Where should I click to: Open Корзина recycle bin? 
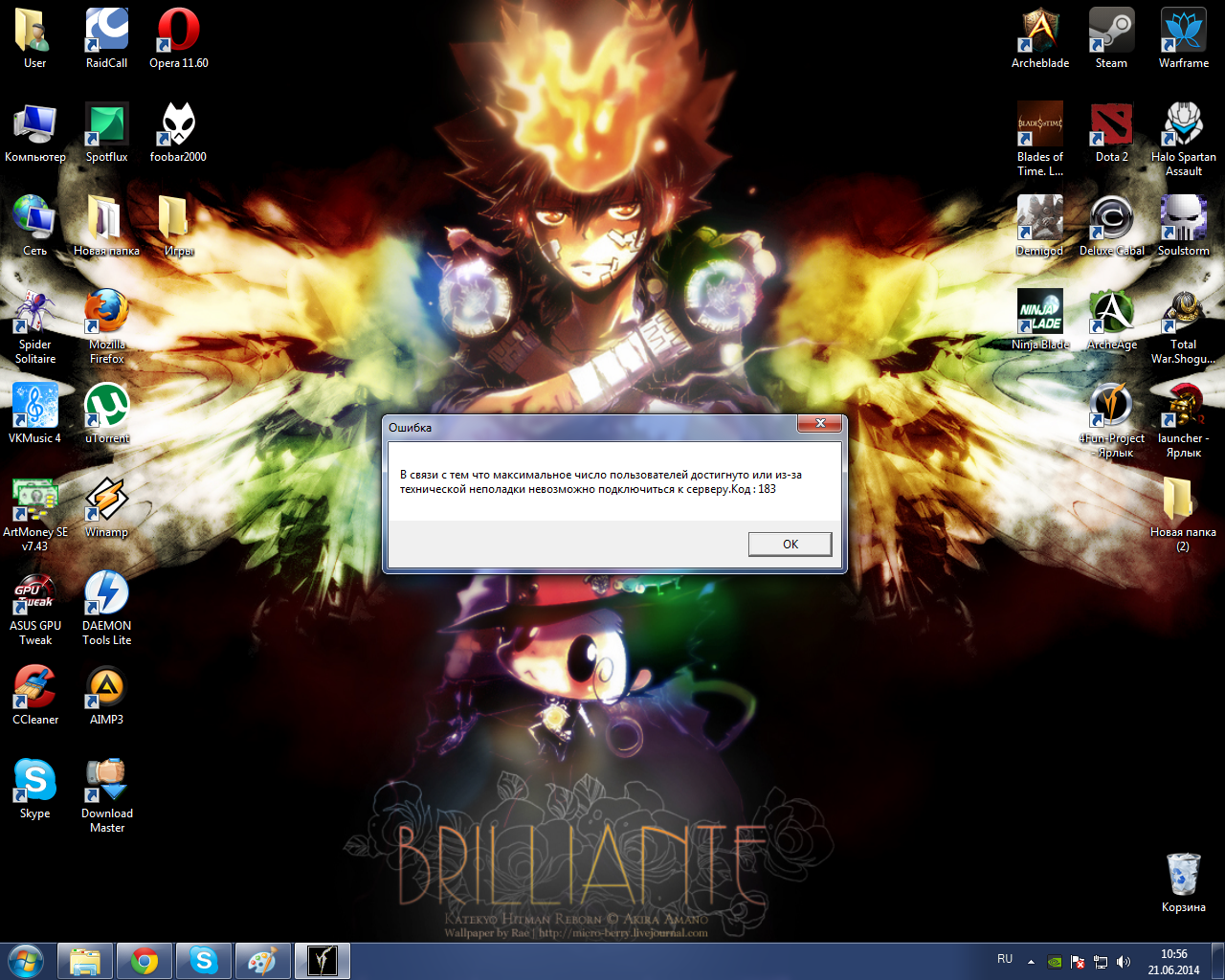[1184, 883]
